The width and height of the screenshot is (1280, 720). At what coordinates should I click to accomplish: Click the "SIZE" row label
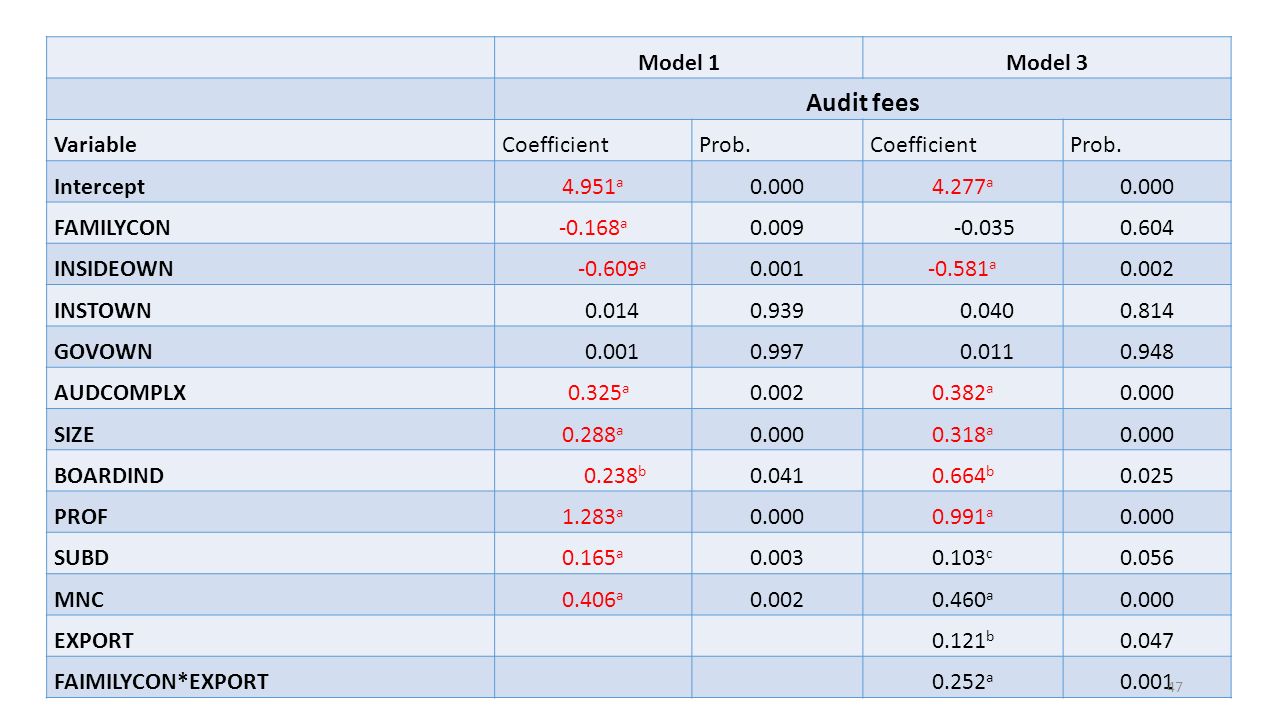(x=74, y=435)
